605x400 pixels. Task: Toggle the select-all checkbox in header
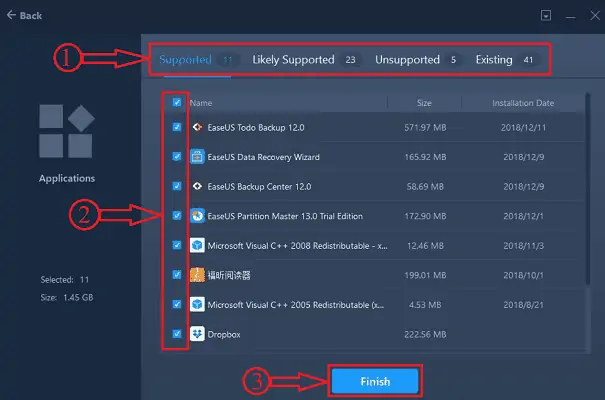pos(177,102)
